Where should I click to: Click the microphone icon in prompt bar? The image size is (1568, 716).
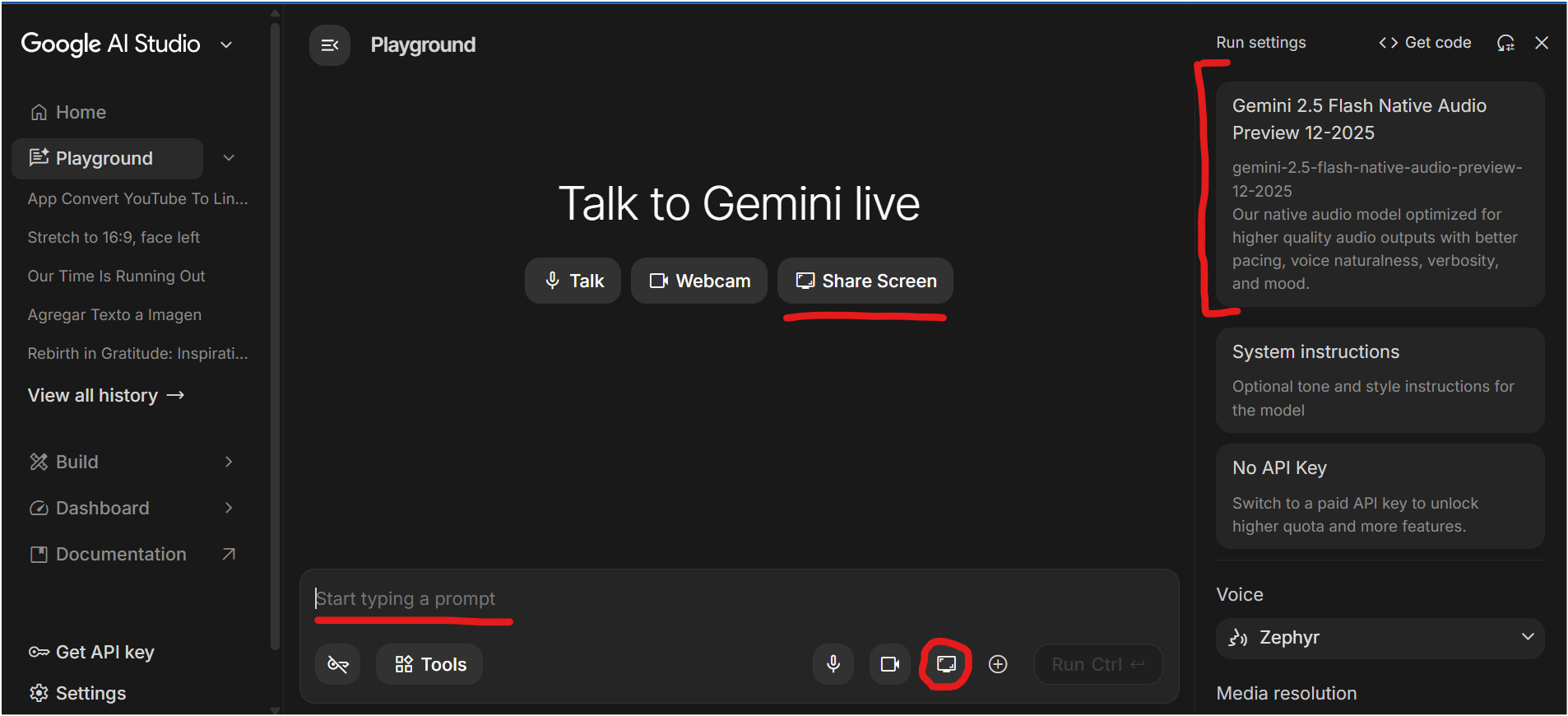833,664
